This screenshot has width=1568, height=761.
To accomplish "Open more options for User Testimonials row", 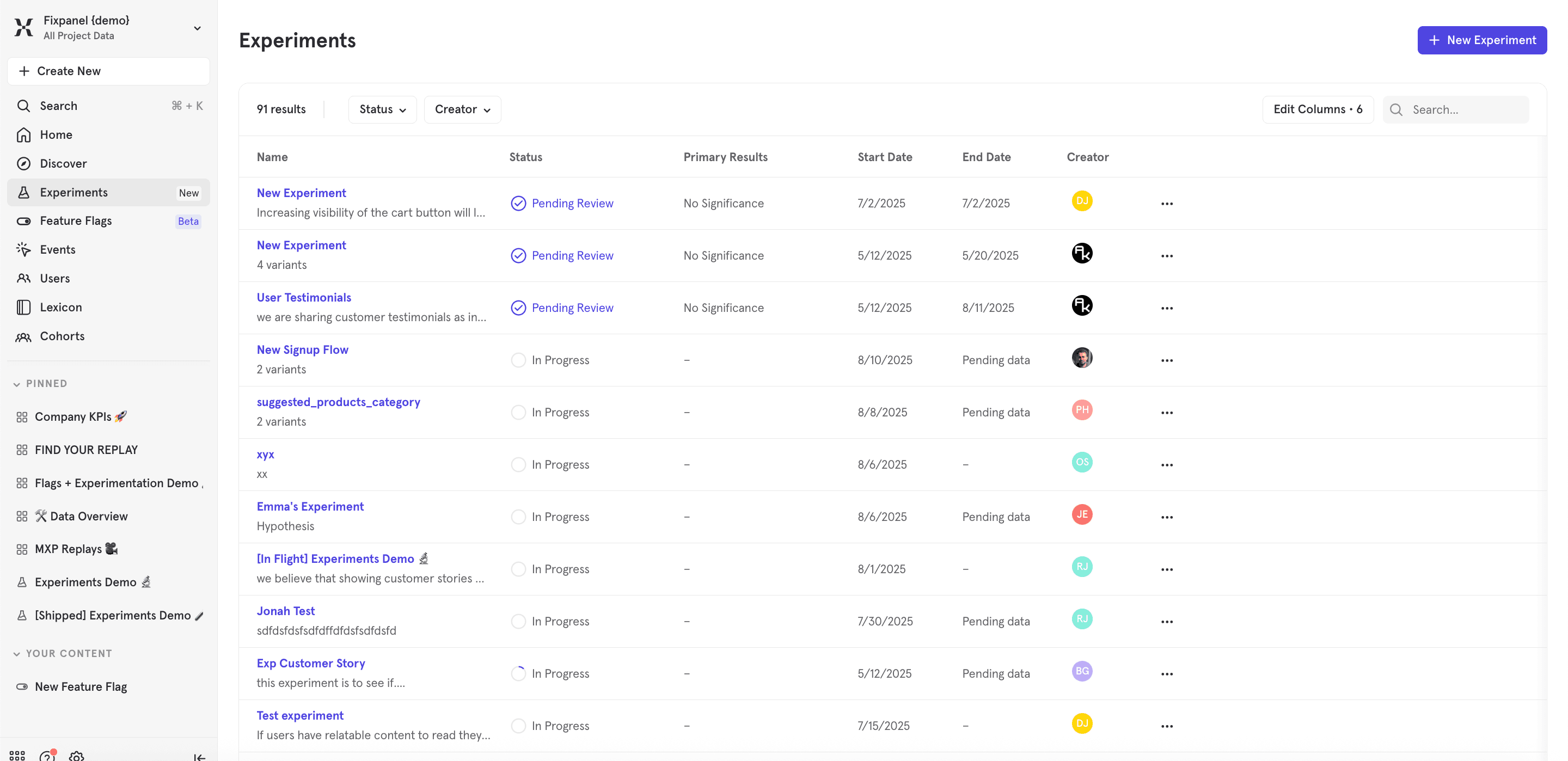I will pyautogui.click(x=1166, y=308).
